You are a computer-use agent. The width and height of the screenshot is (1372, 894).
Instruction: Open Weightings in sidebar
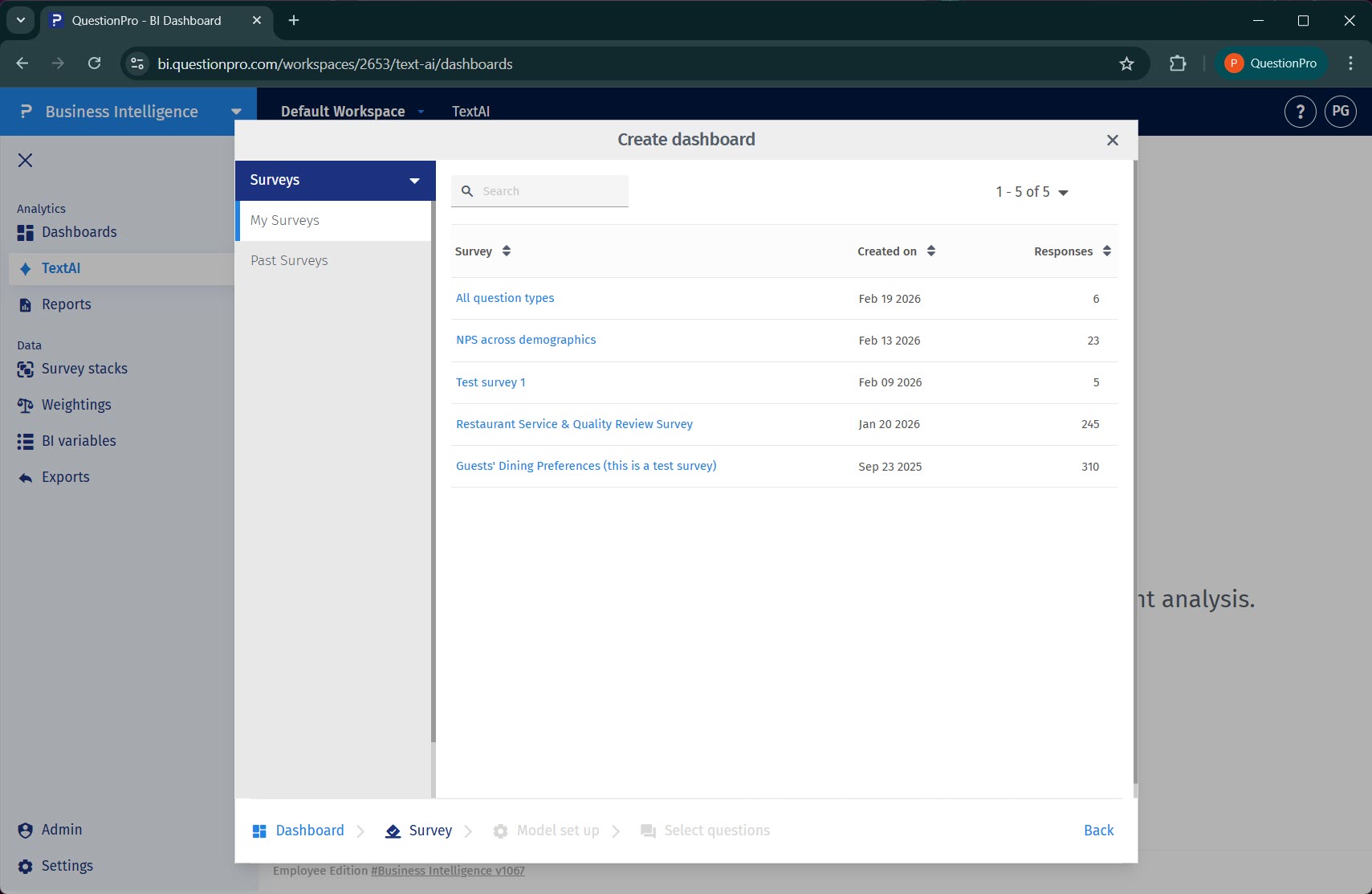pos(76,405)
